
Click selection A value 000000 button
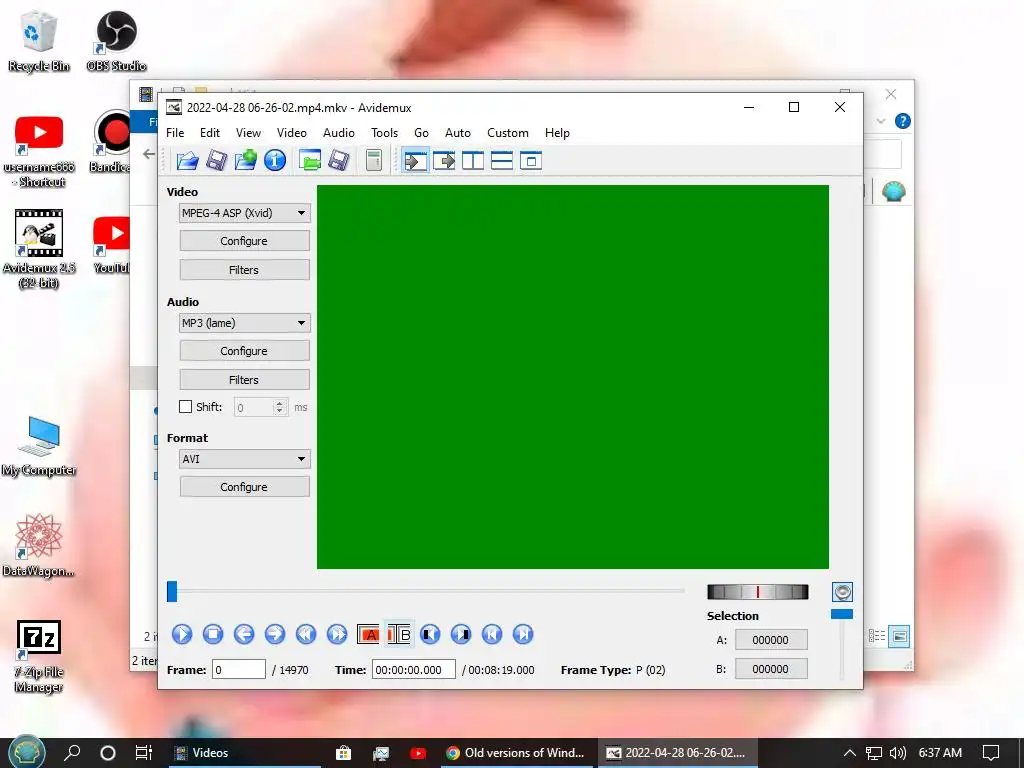tap(771, 640)
